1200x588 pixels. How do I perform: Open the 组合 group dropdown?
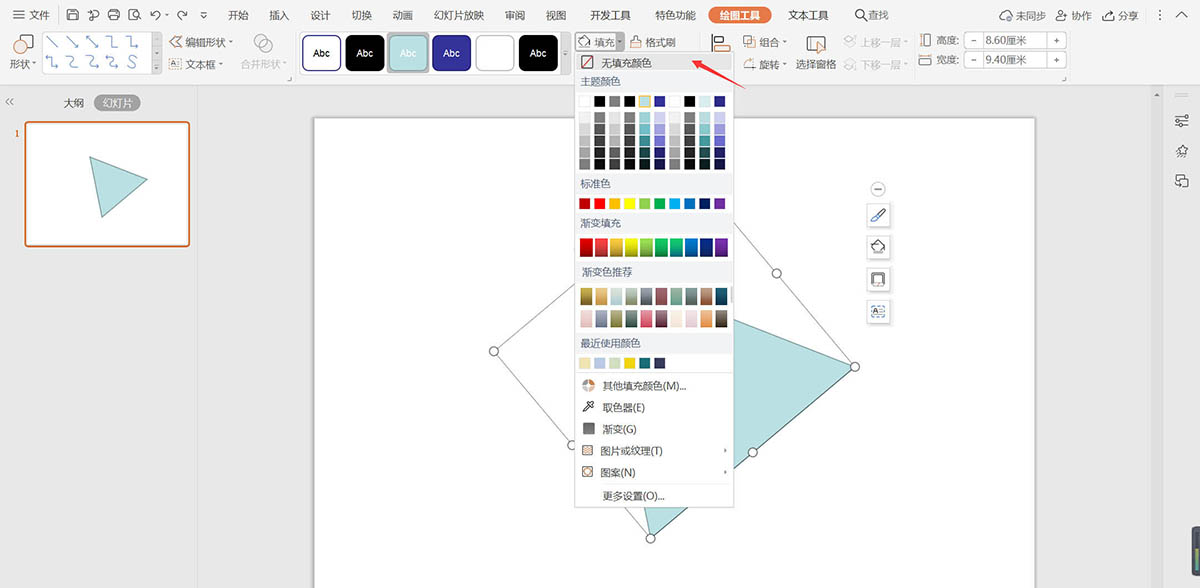pyautogui.click(x=766, y=42)
